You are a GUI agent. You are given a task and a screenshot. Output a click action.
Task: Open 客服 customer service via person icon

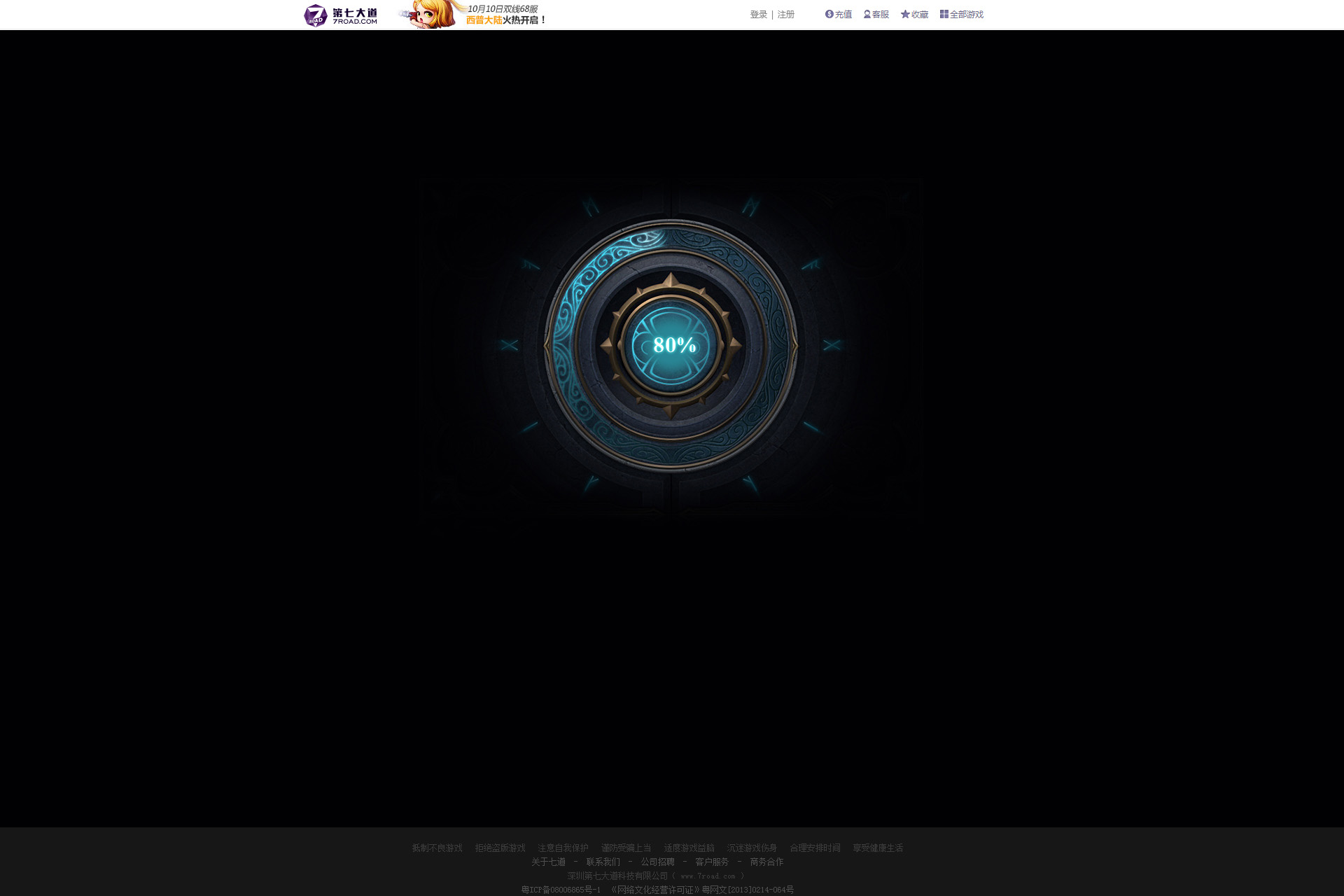coord(876,15)
